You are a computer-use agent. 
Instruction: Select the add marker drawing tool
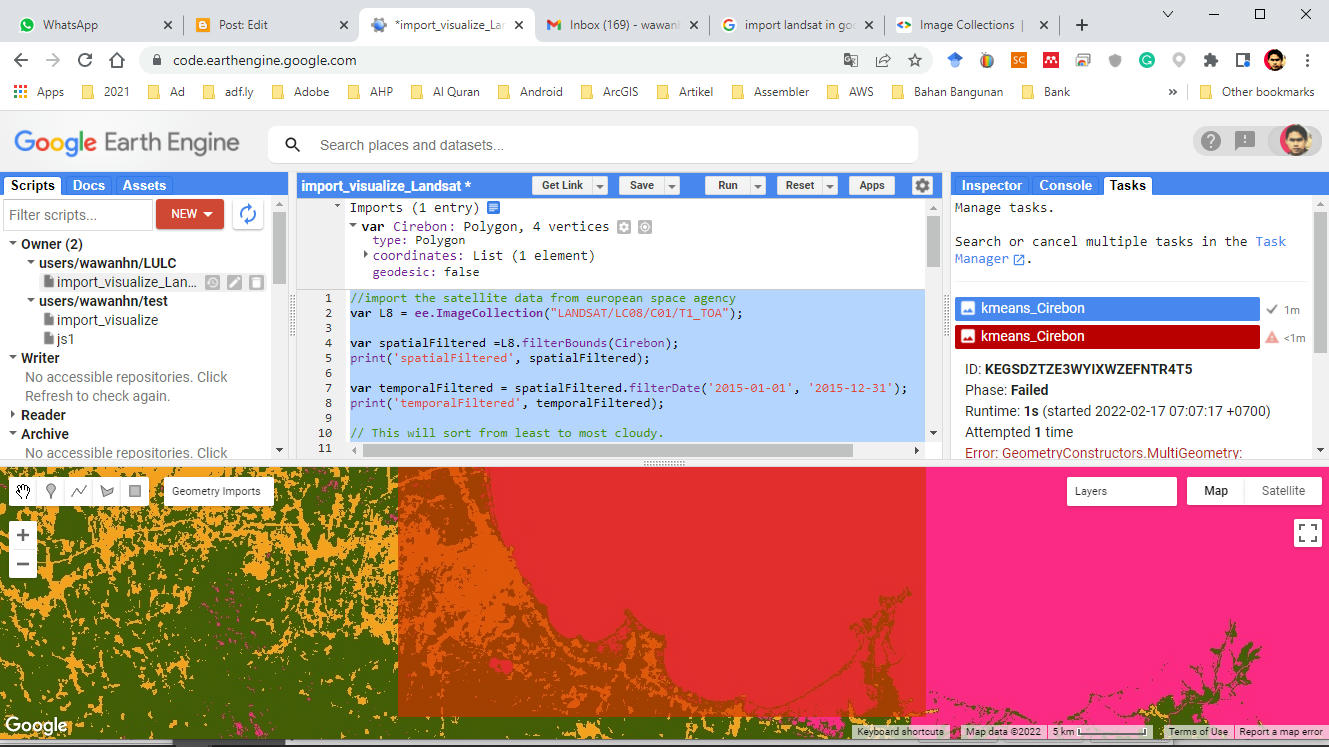[51, 491]
